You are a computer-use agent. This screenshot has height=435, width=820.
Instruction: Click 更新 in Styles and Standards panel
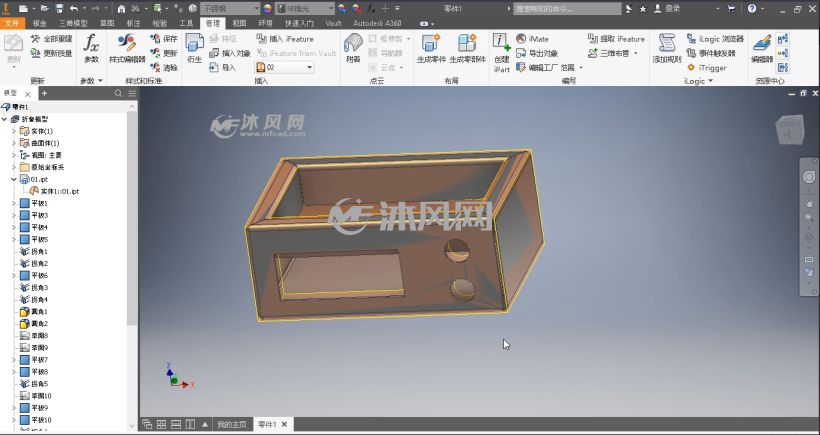tap(164, 53)
